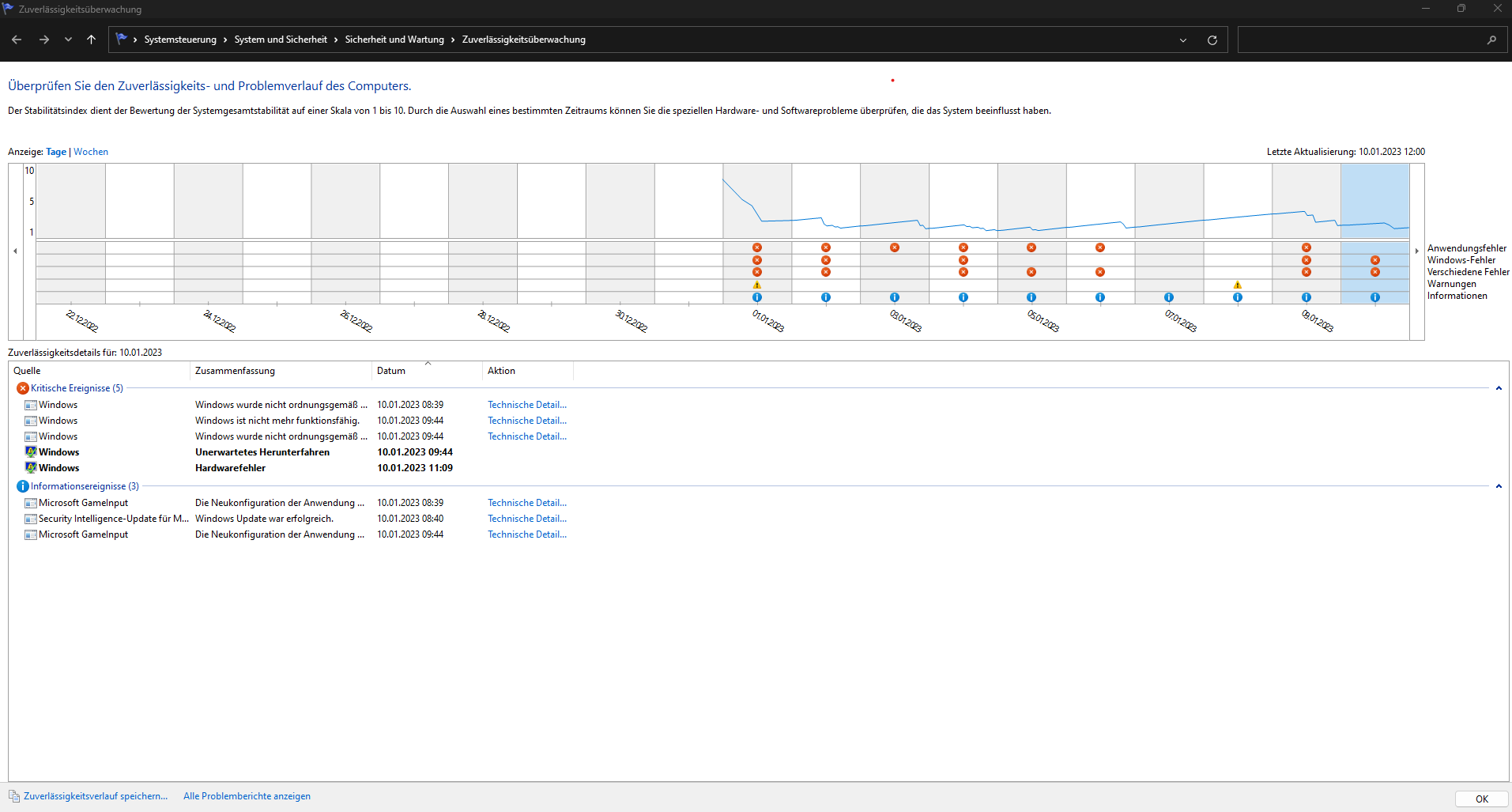
Task: Open the recent locations dropdown arrow
Action: click(68, 40)
